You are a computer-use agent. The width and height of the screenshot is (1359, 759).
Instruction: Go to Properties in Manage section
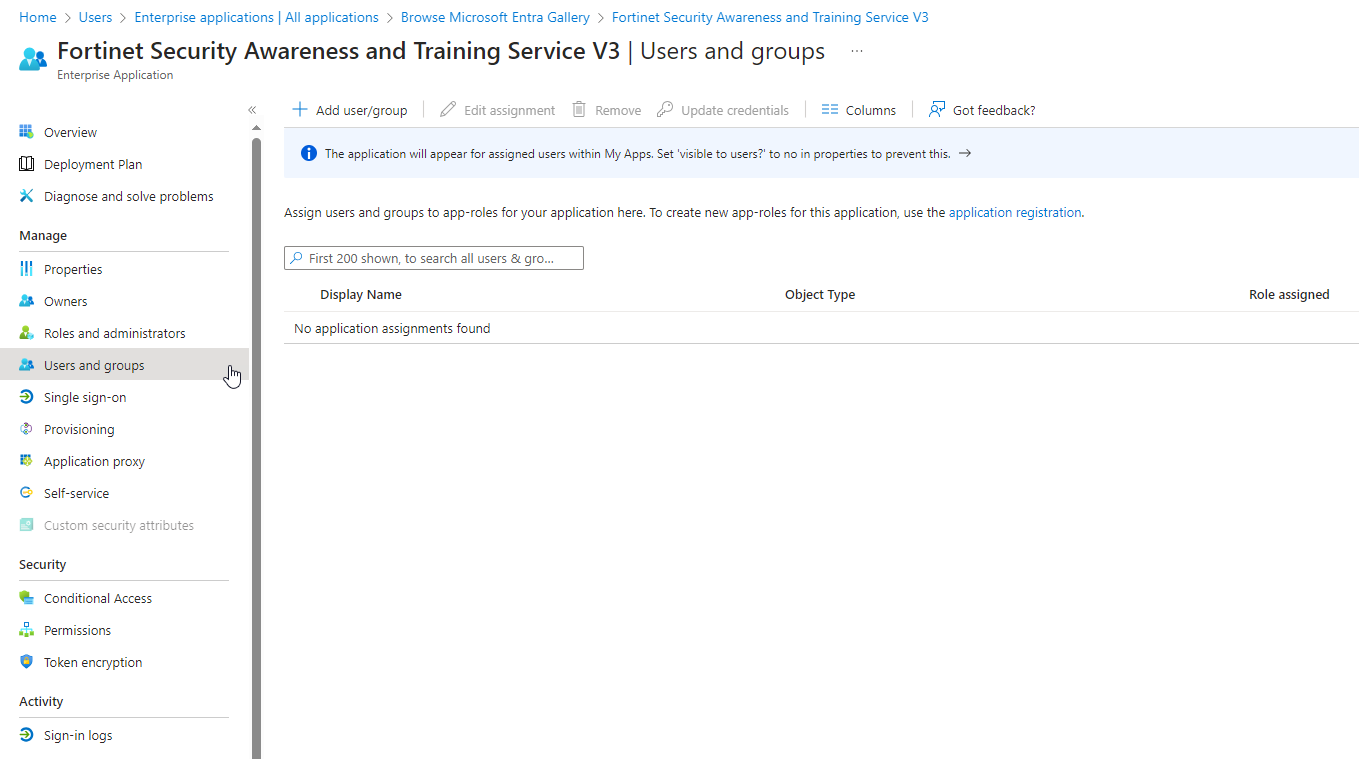[73, 269]
